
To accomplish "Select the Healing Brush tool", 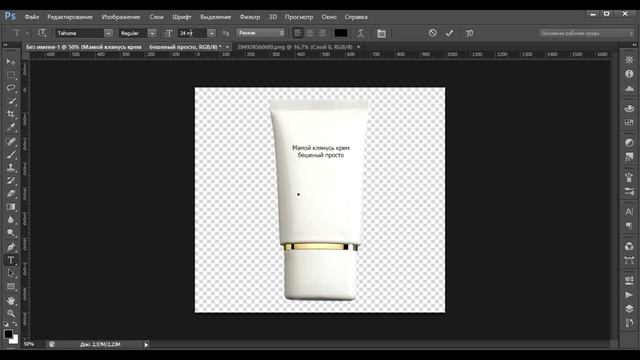I will point(11,141).
